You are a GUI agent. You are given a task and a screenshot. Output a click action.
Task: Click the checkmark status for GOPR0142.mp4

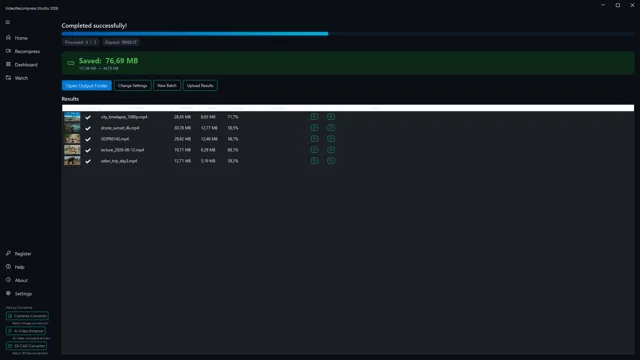88,139
